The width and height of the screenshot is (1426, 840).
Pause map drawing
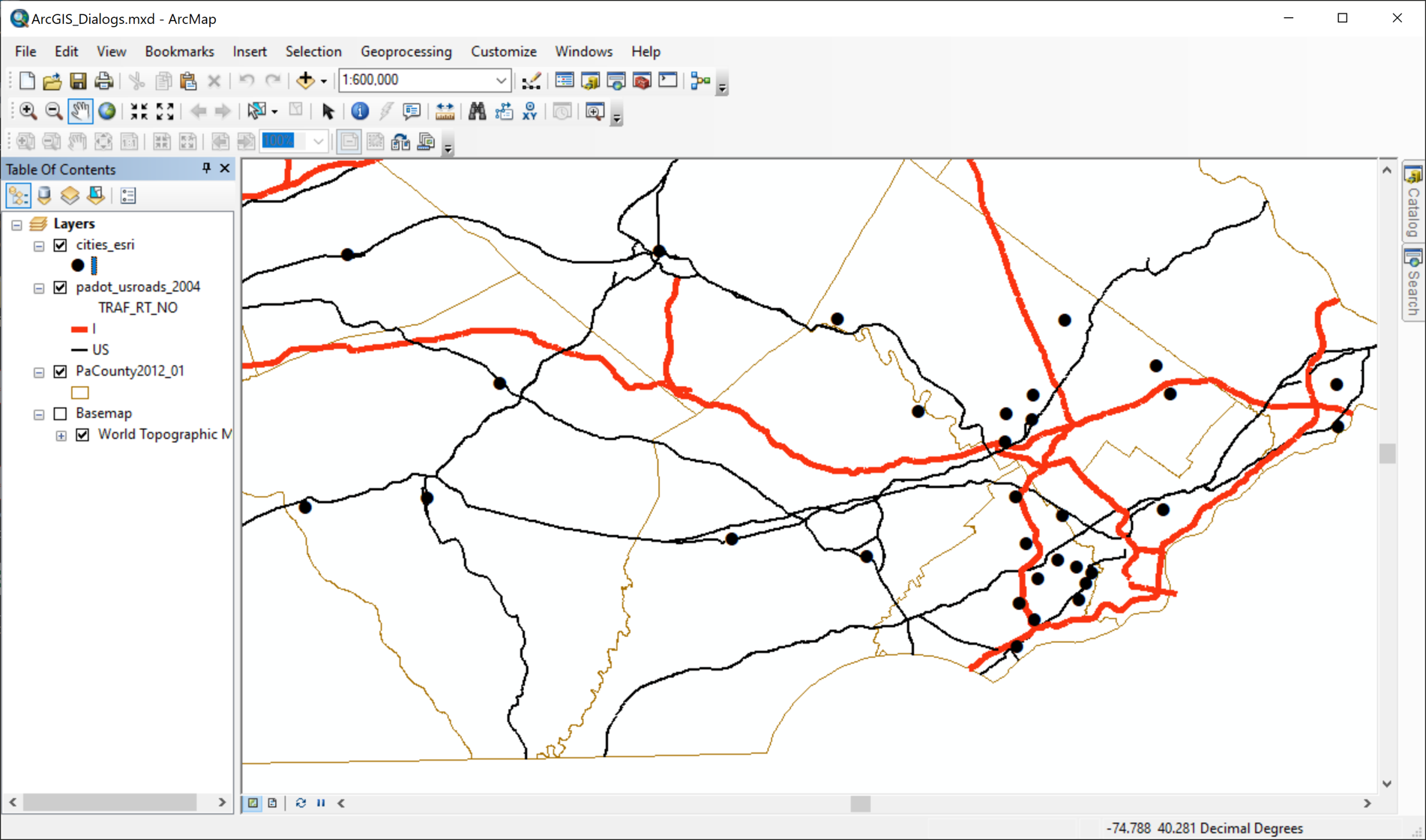click(321, 803)
